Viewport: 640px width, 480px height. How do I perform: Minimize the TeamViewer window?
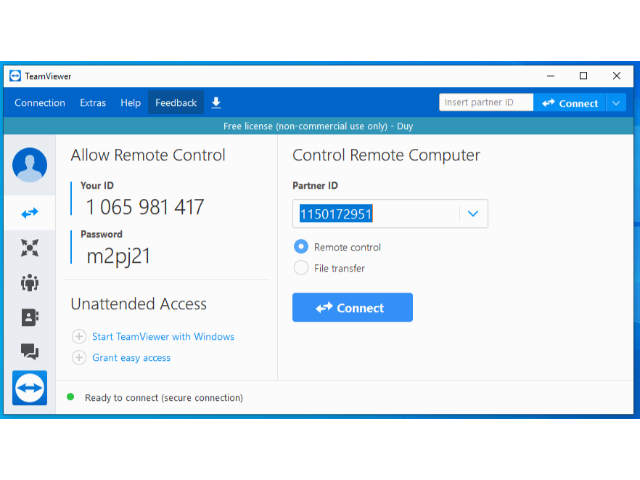tap(551, 76)
